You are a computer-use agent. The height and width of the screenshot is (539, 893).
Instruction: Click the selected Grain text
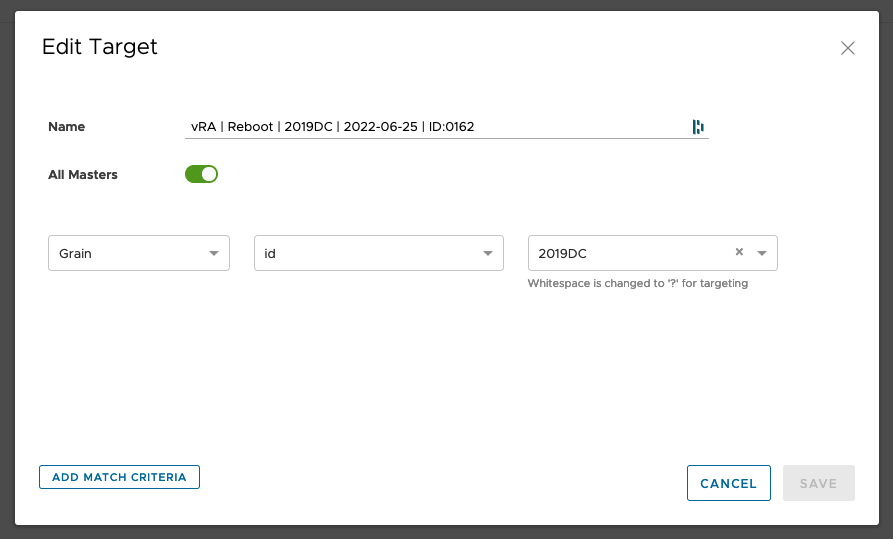(76, 254)
